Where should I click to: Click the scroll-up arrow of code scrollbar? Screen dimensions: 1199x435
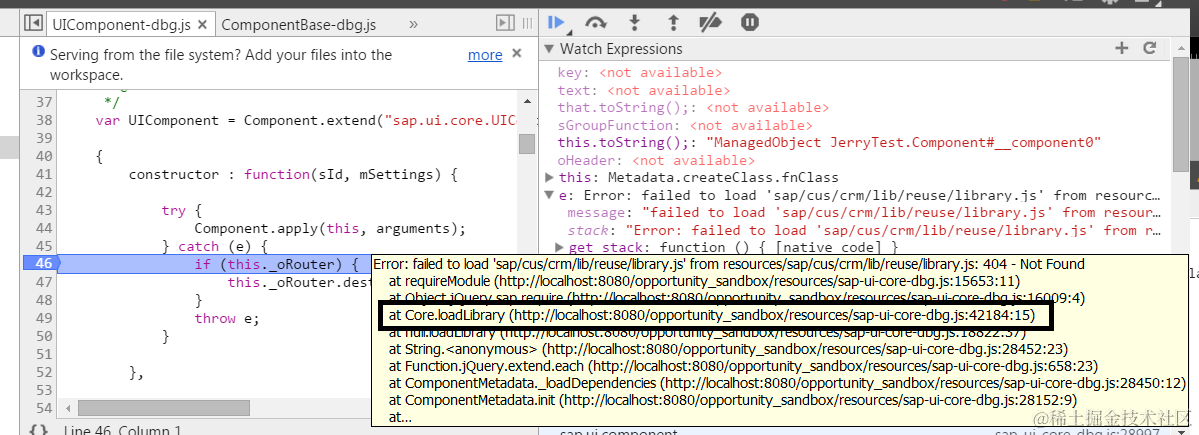(x=526, y=100)
